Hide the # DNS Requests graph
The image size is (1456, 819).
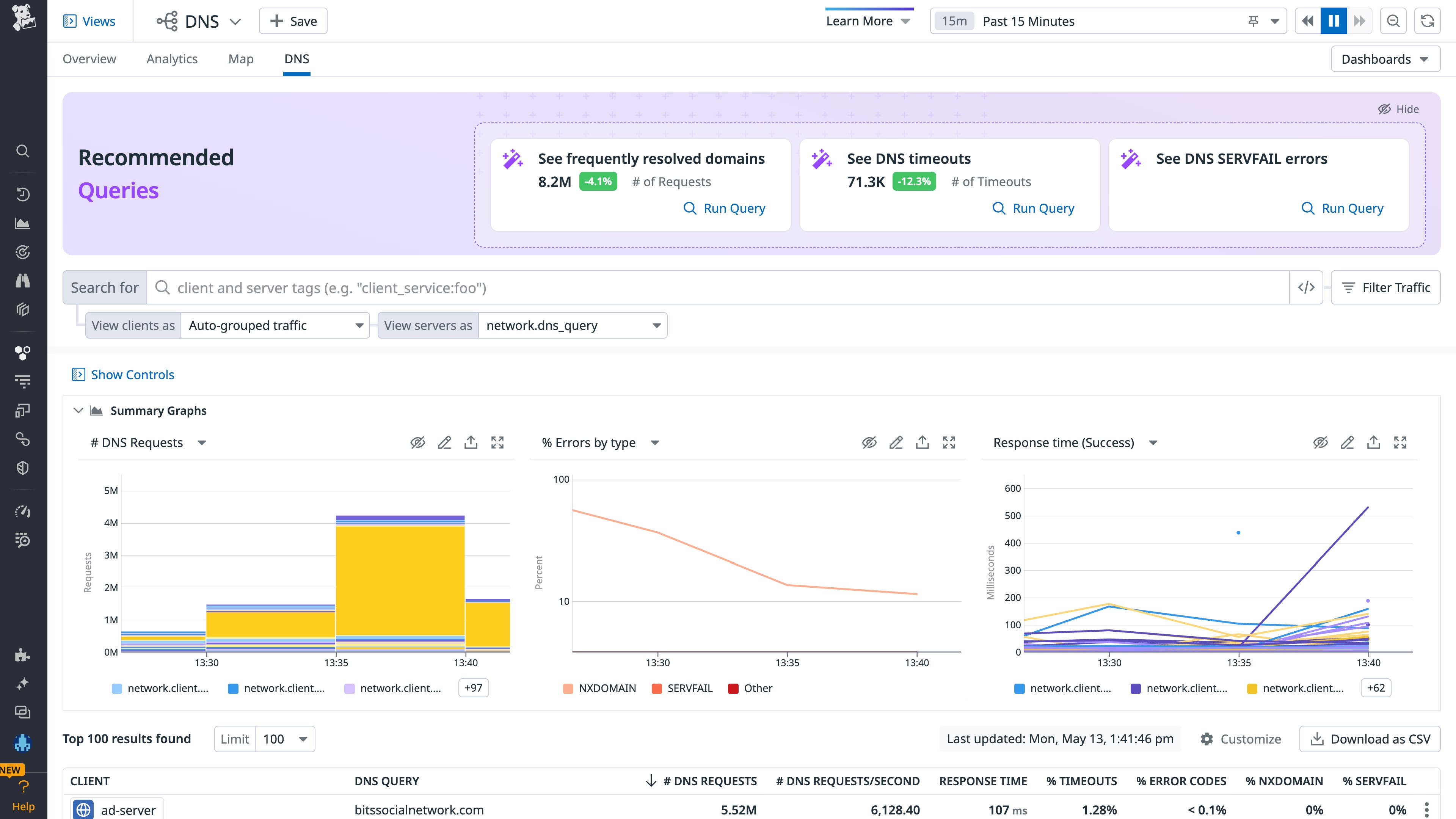pos(418,442)
